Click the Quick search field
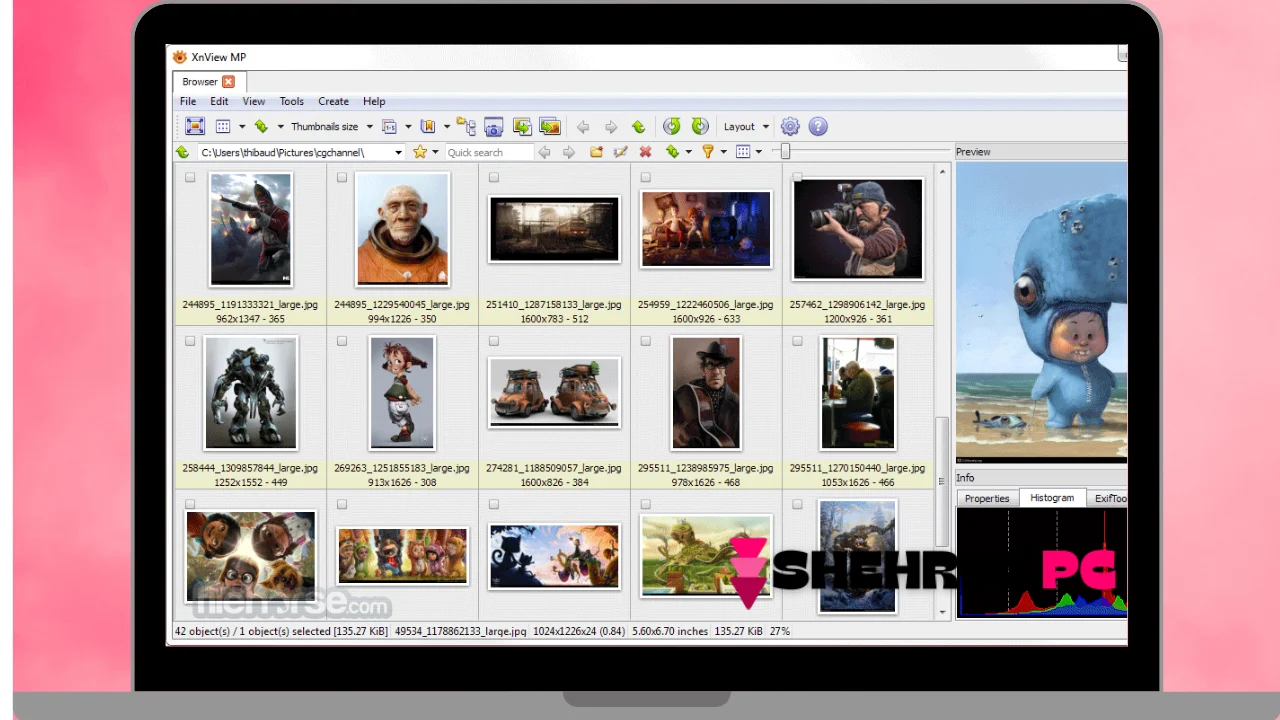The image size is (1280, 720). [489, 153]
